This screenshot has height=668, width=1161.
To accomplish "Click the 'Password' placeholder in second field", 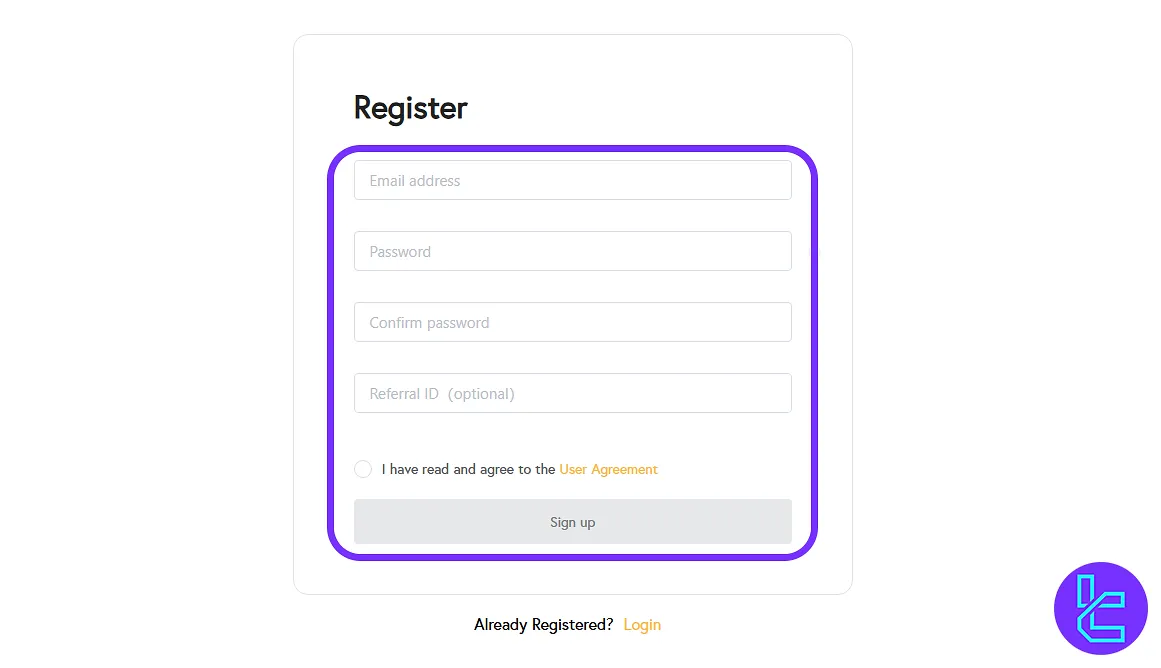I will (400, 252).
